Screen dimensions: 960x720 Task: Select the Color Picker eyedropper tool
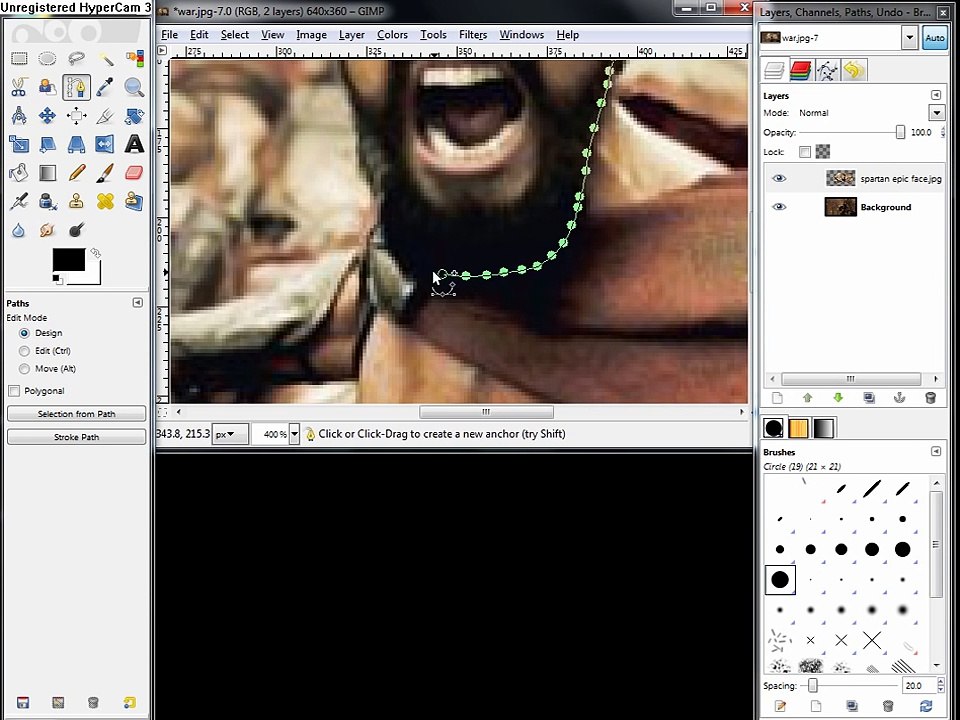(105, 87)
